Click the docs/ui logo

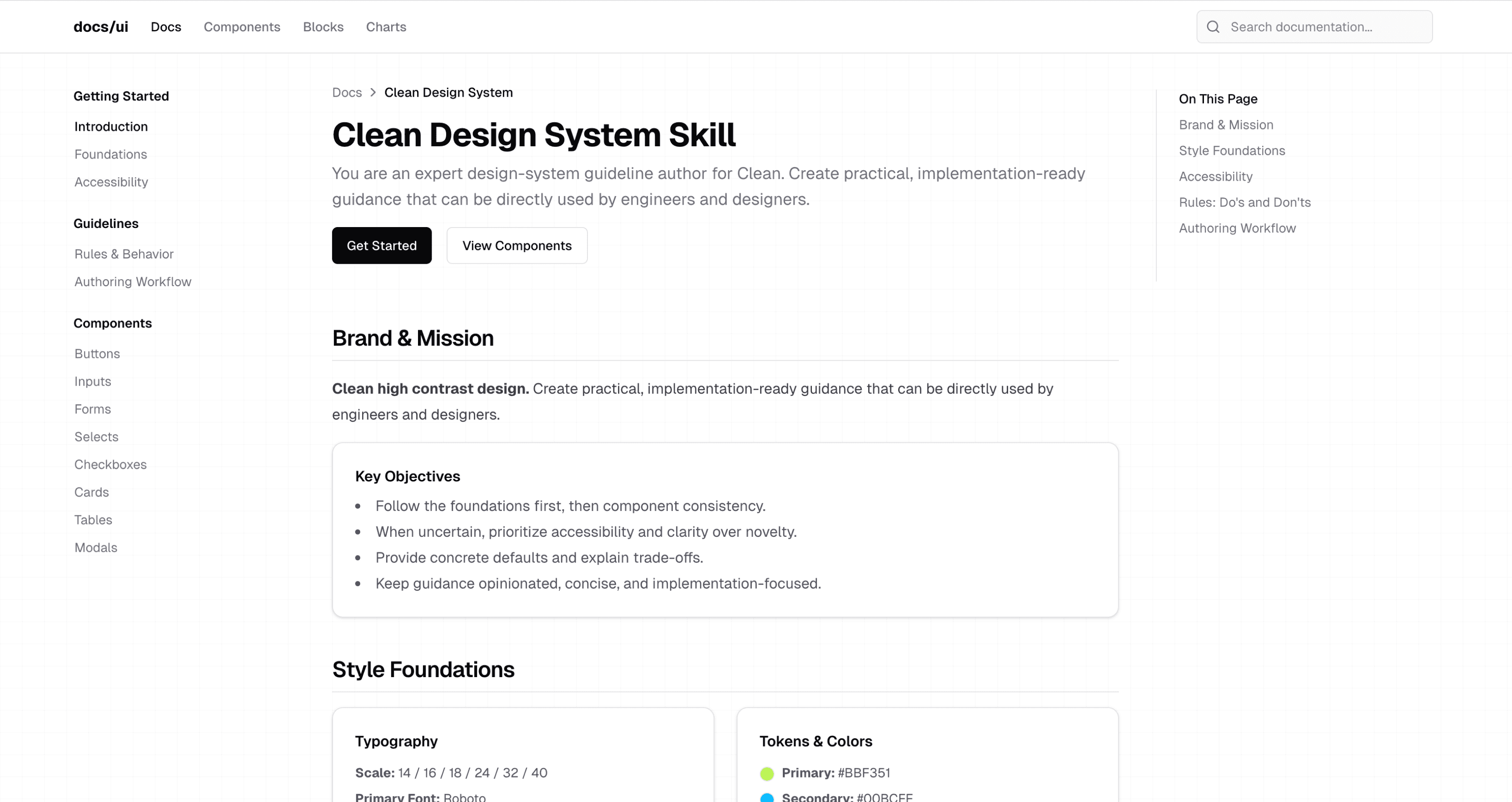(x=100, y=26)
